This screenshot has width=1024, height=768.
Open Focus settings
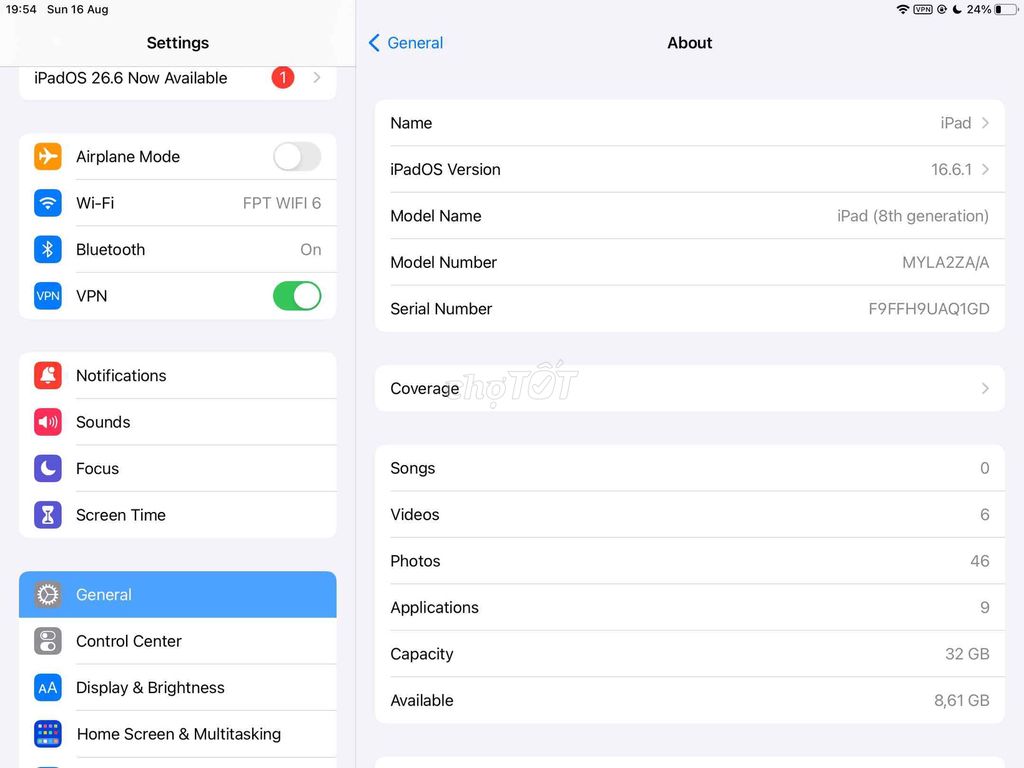(x=178, y=468)
